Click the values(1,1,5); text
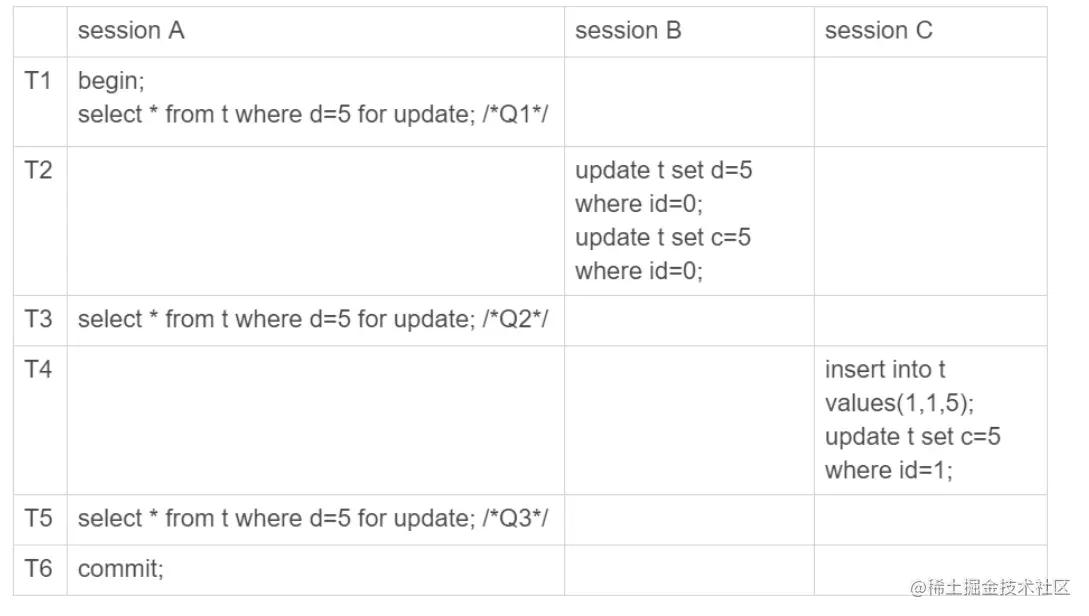The image size is (1089, 616). click(x=898, y=403)
